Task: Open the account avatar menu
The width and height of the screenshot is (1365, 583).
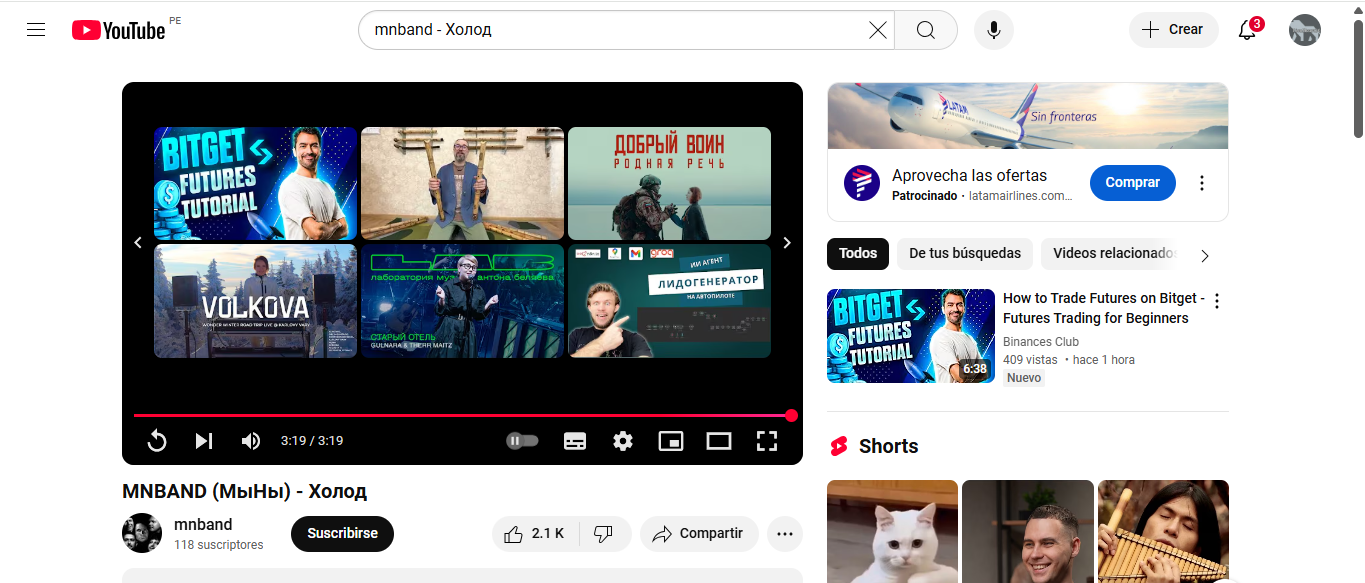Action: [1305, 30]
